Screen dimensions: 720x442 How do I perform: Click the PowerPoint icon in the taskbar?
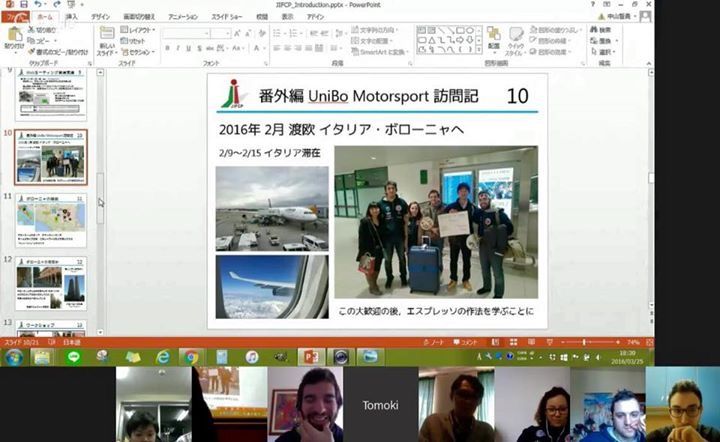(311, 357)
